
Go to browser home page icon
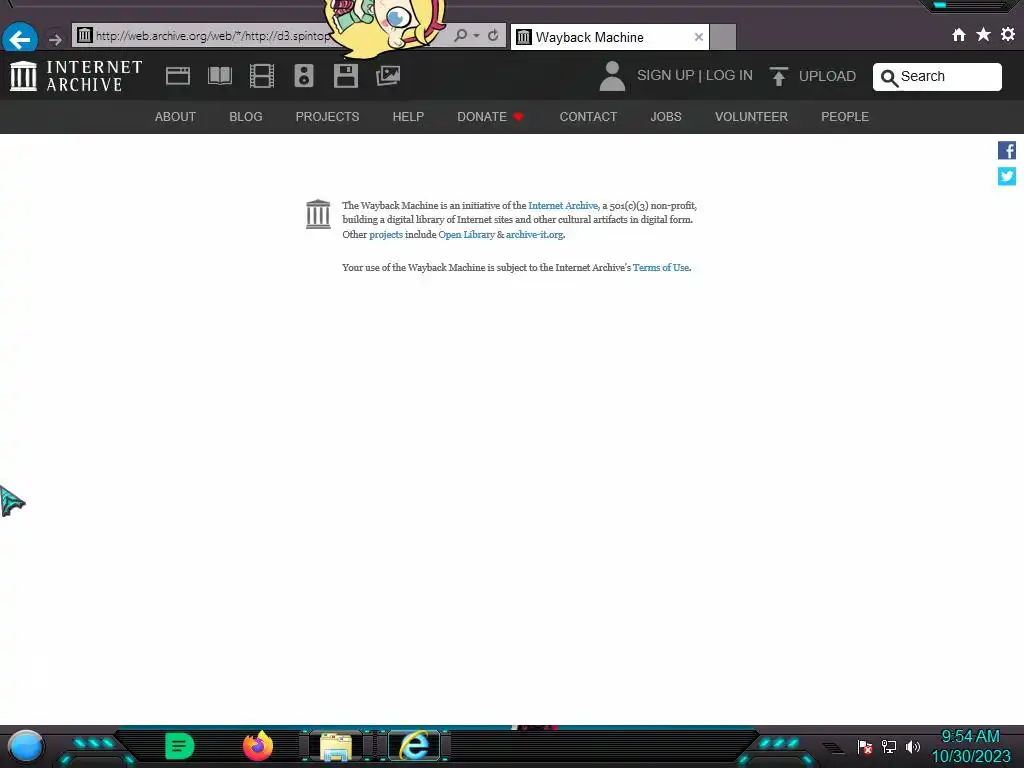[959, 35]
